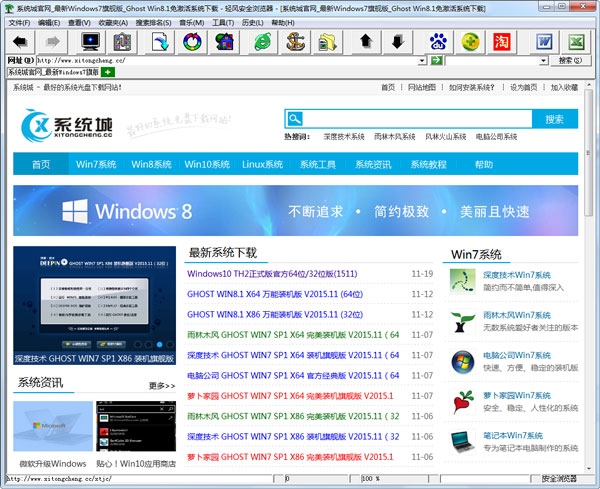Viewport: 600px width, 489px height.
Task: Click the page with blue arrow icon
Action: [x=160, y=41]
